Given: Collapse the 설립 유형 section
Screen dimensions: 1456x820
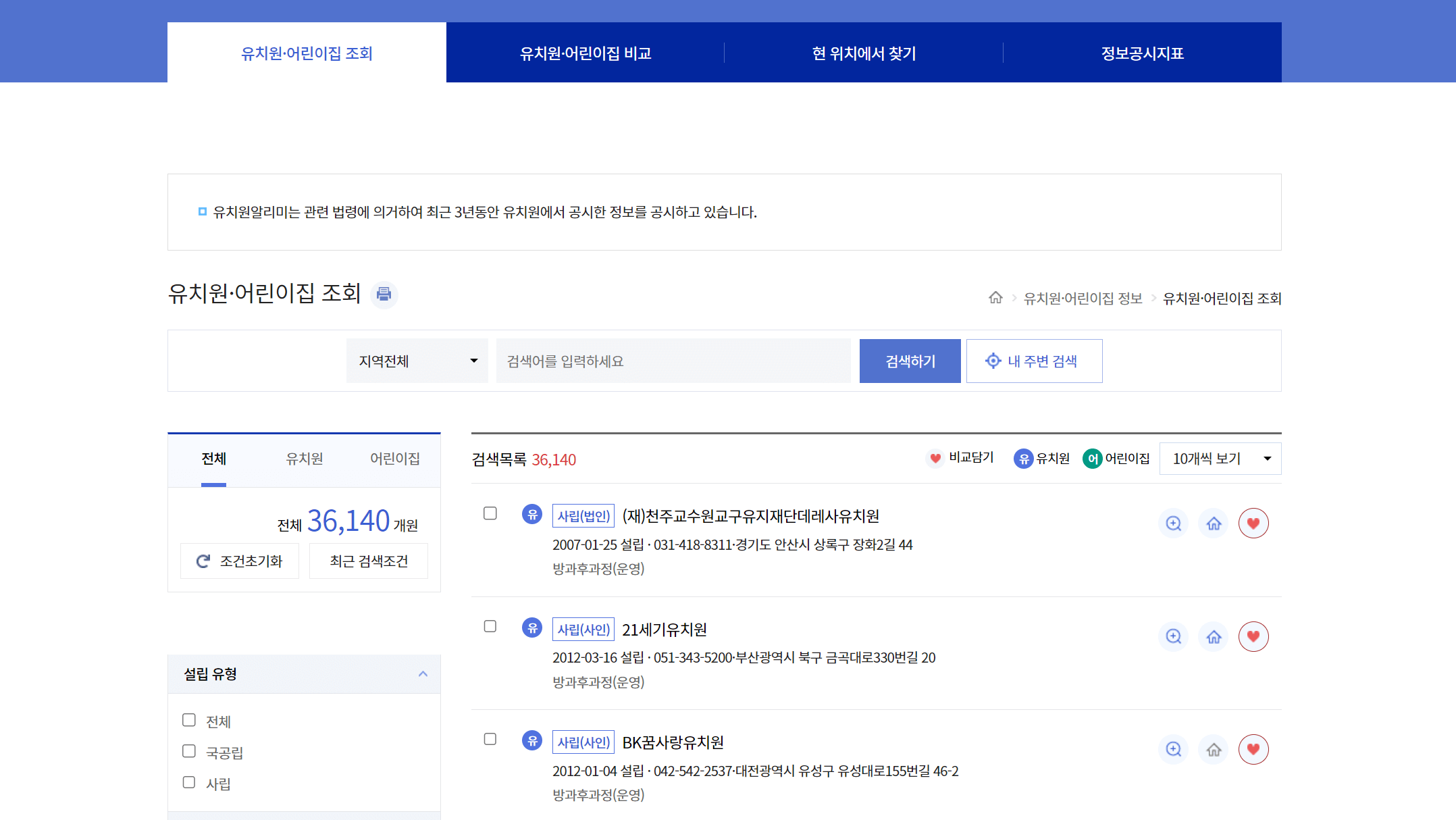Looking at the screenshot, I should [x=423, y=673].
